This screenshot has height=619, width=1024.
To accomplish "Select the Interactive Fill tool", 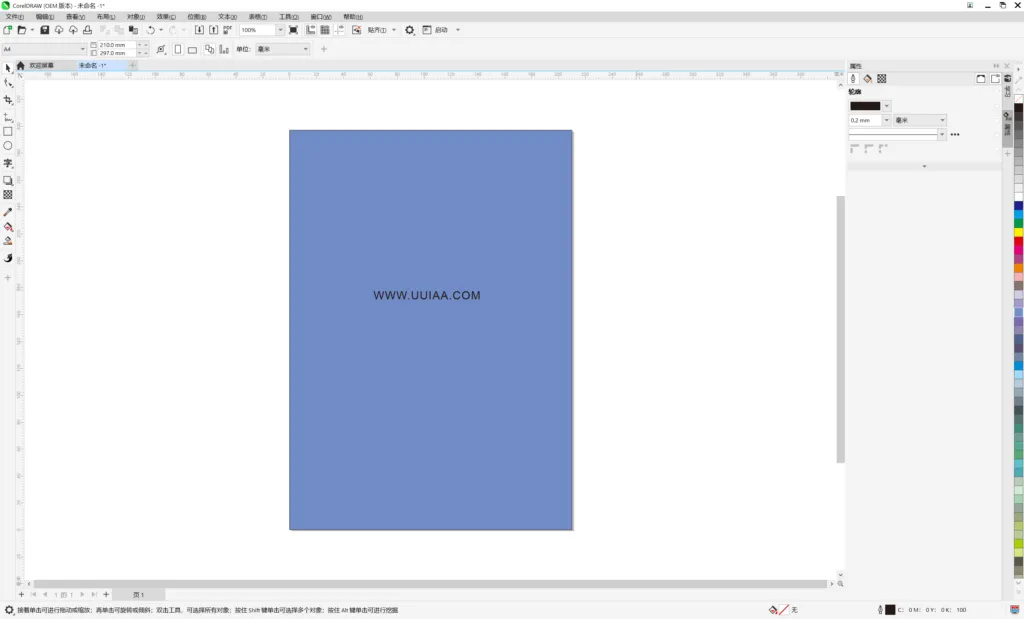I will pyautogui.click(x=8, y=227).
